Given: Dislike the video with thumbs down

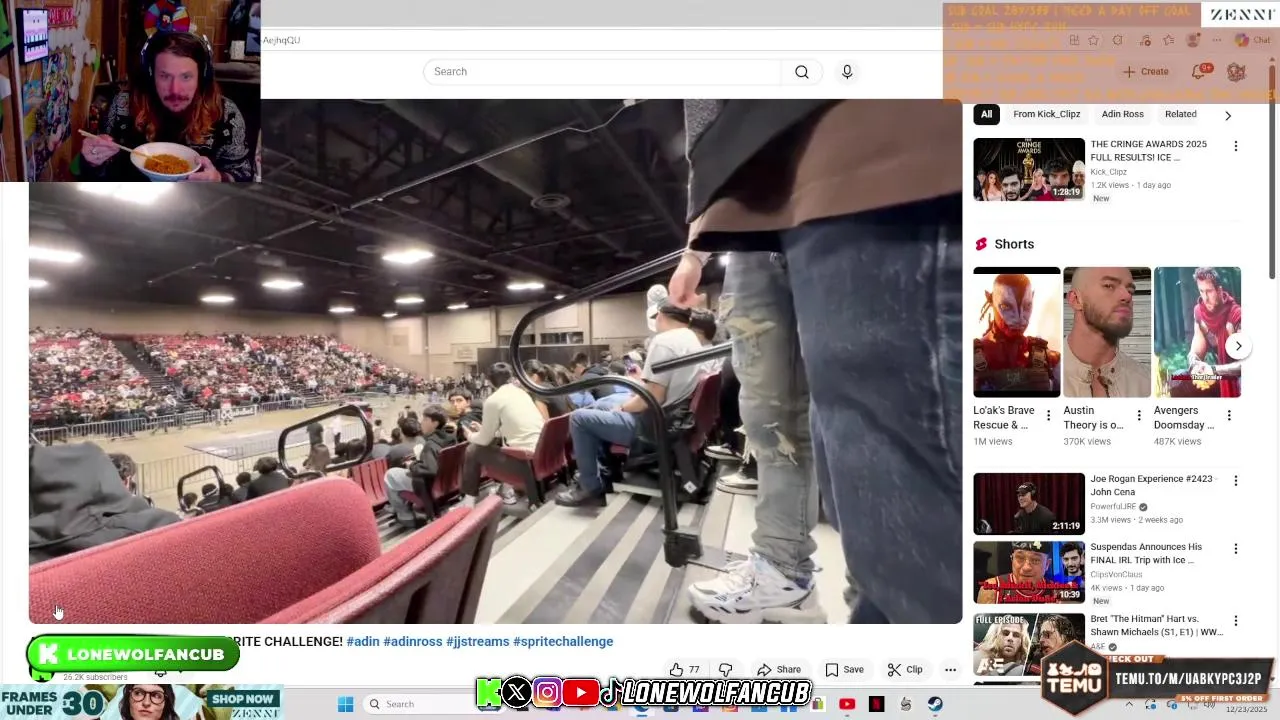Looking at the screenshot, I should point(726,670).
